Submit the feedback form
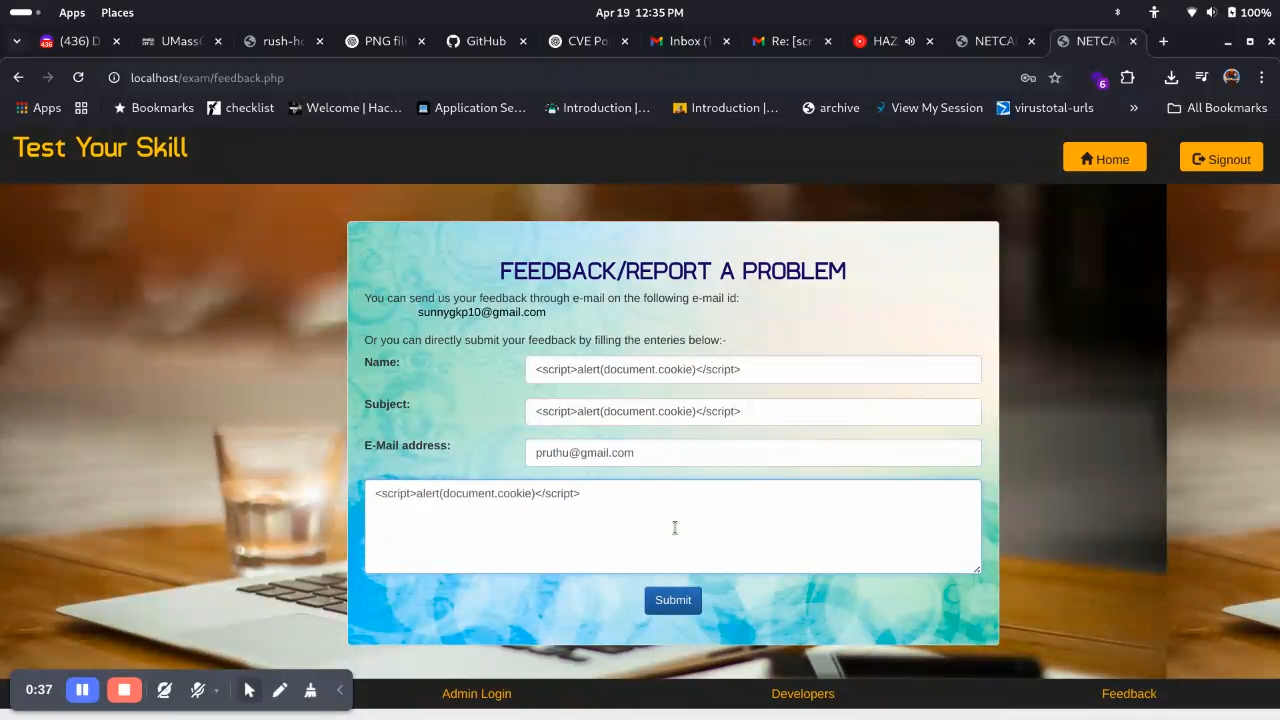The image size is (1280, 720). click(673, 600)
